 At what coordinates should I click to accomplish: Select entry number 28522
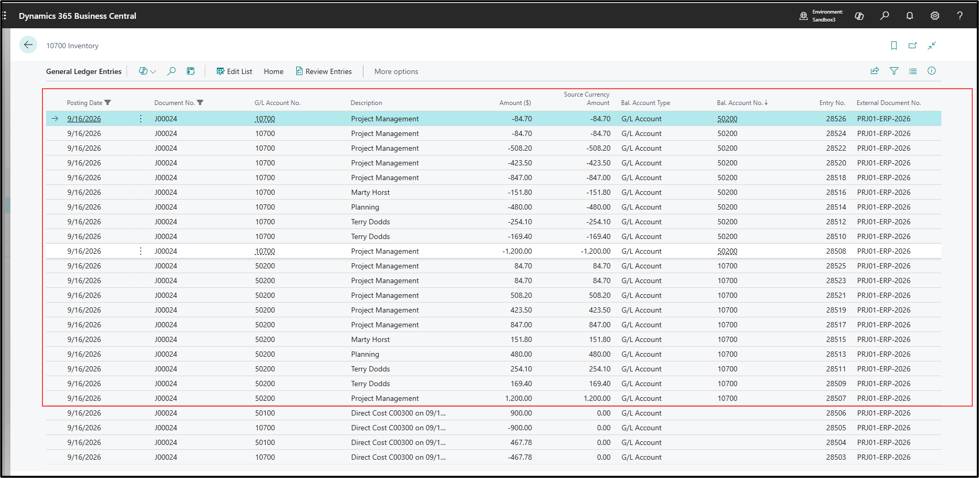pos(836,148)
